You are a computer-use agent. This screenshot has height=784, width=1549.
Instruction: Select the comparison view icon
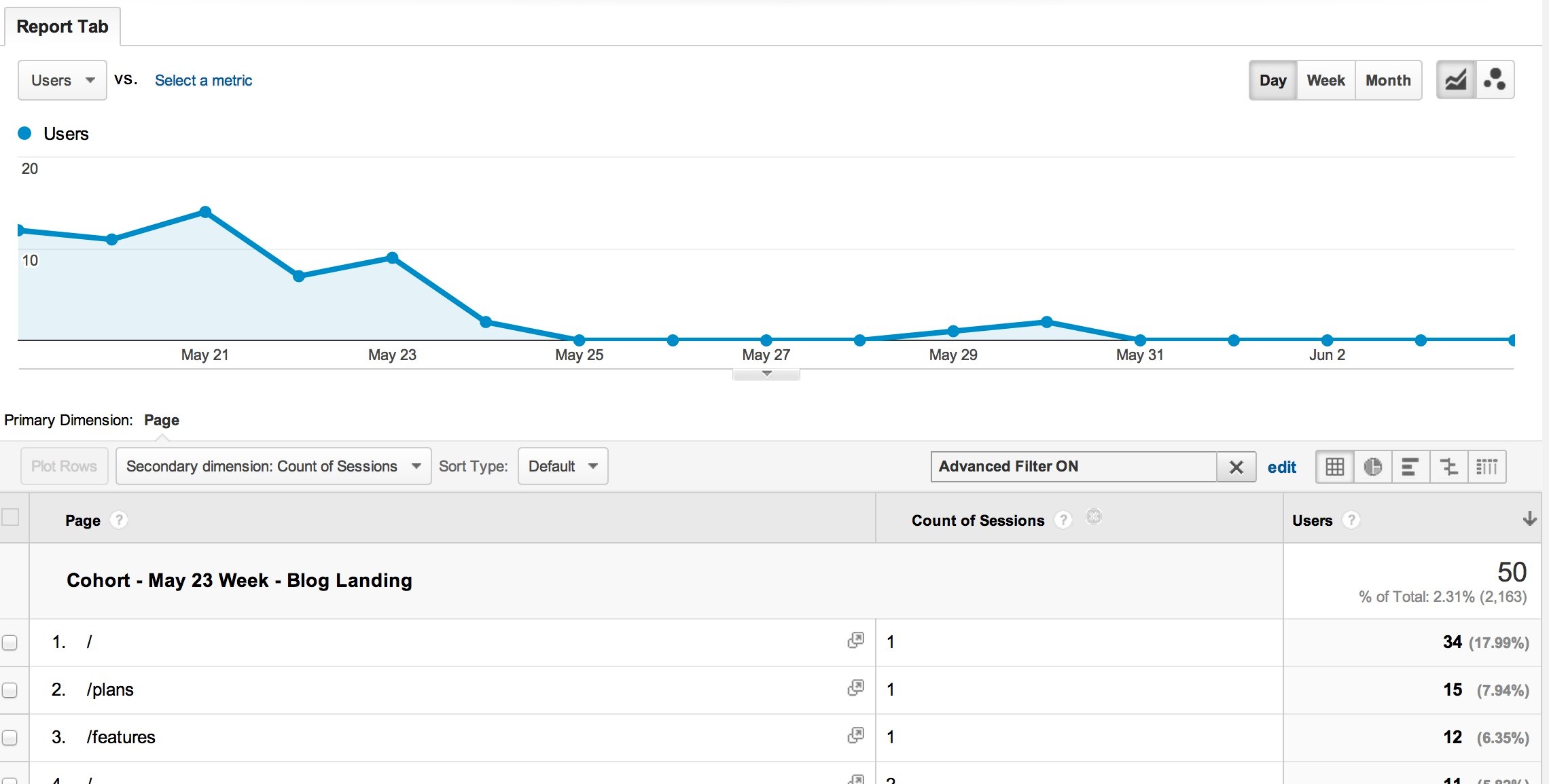[1448, 467]
